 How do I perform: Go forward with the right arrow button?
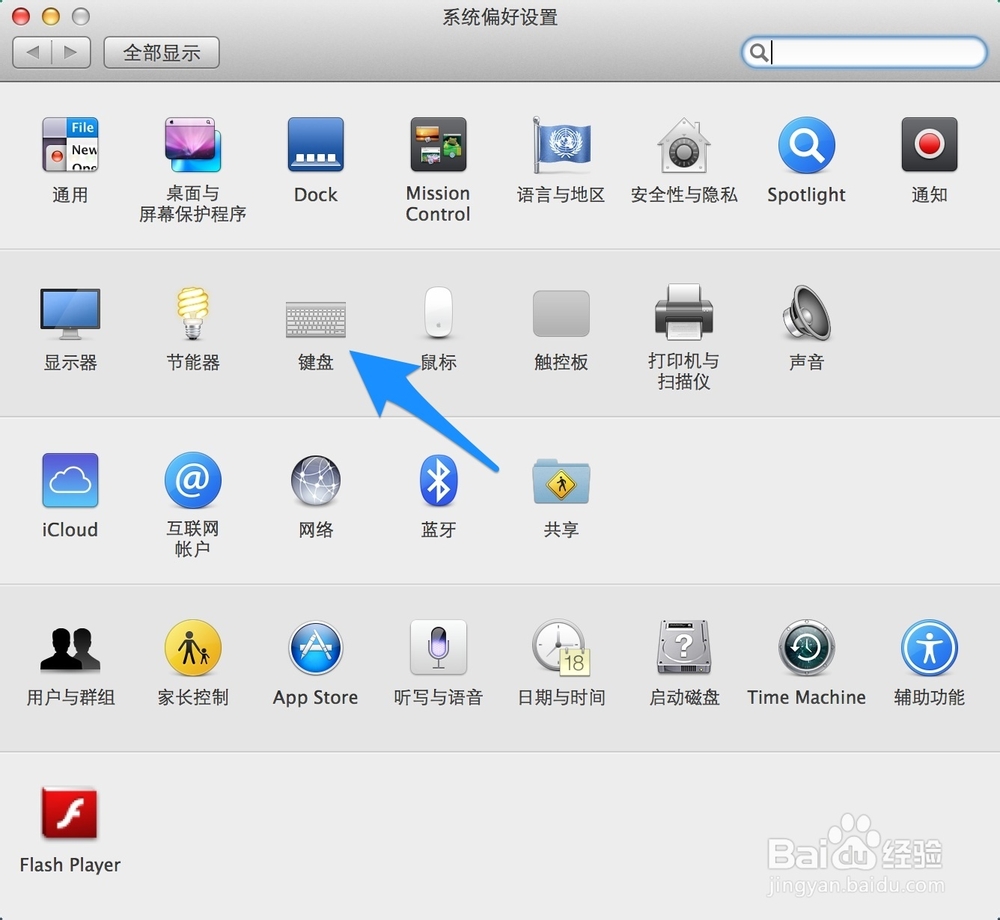click(71, 52)
